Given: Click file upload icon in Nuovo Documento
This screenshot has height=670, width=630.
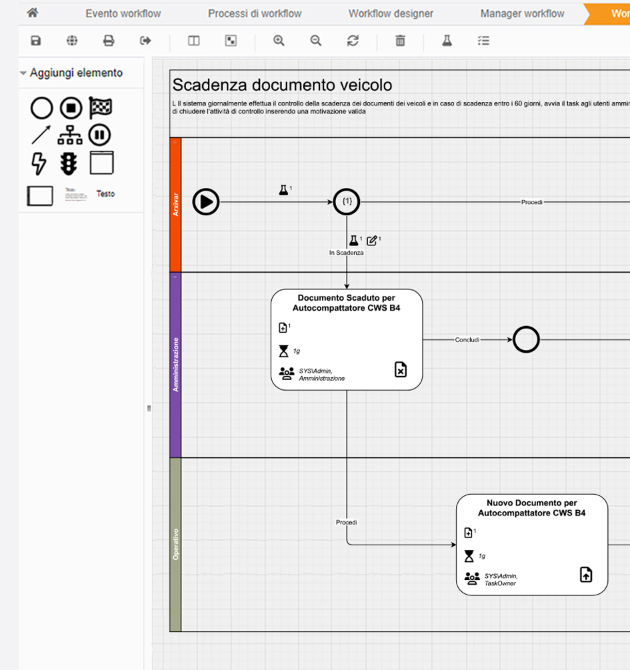Looking at the screenshot, I should coord(586,575).
